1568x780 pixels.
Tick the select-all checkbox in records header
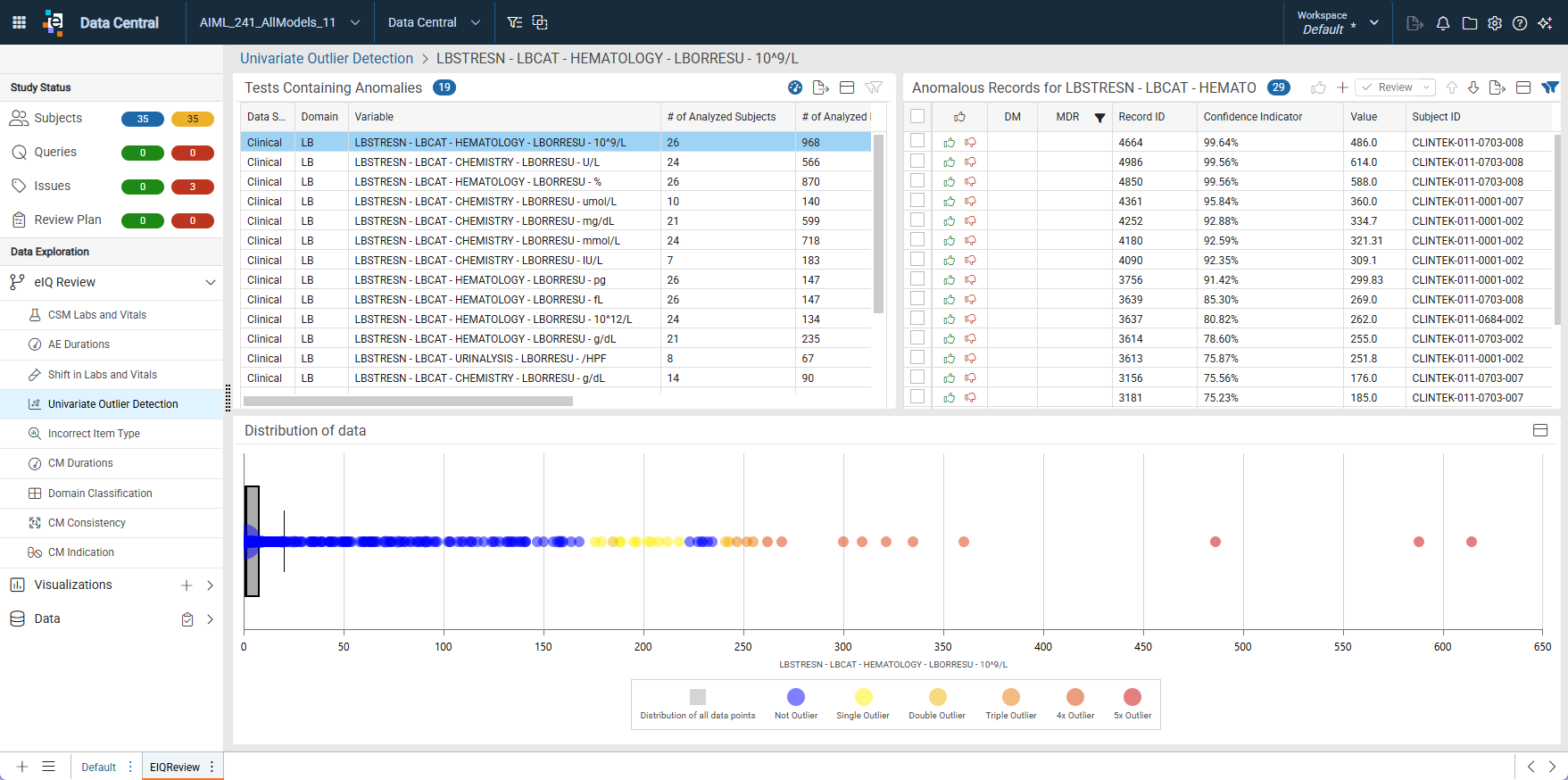click(917, 116)
